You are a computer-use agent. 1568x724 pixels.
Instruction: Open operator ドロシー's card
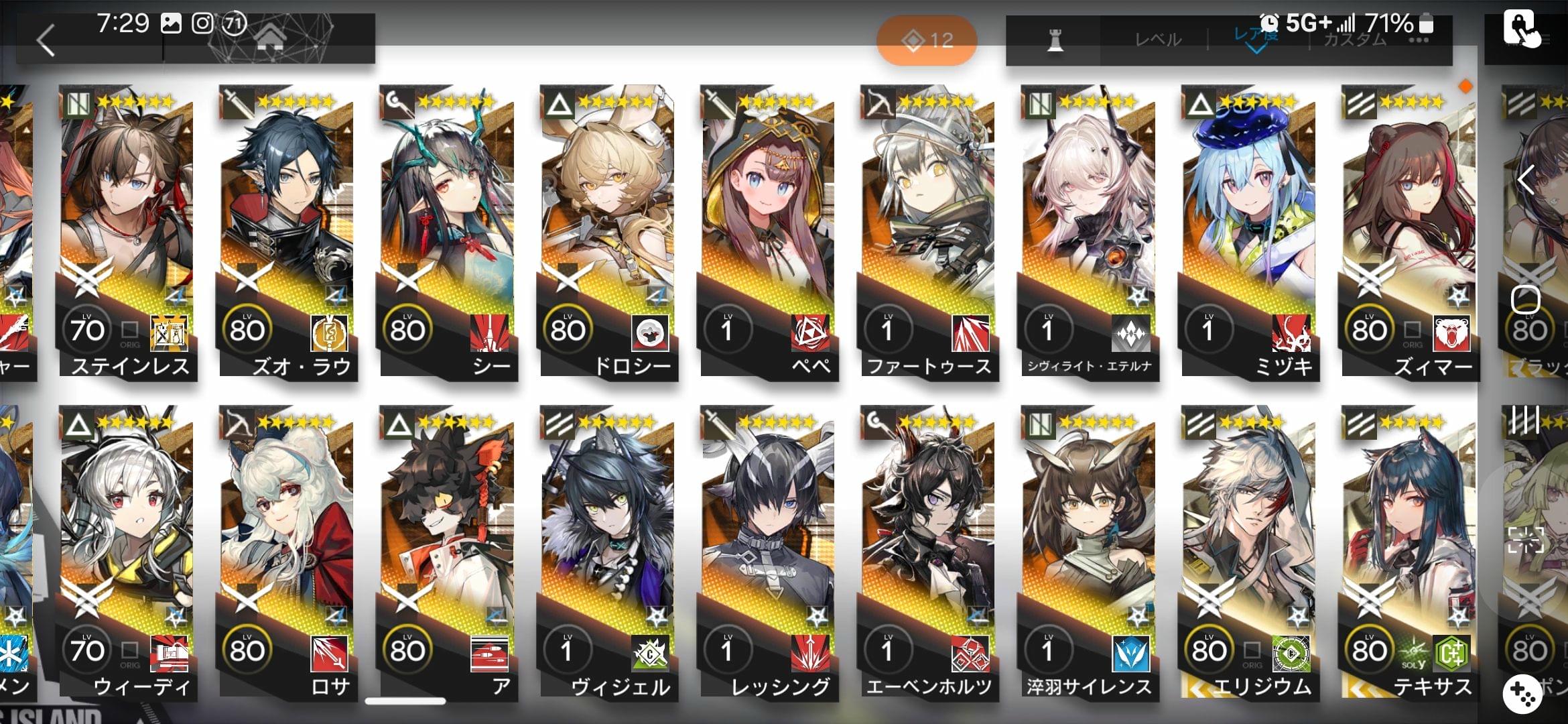(608, 233)
